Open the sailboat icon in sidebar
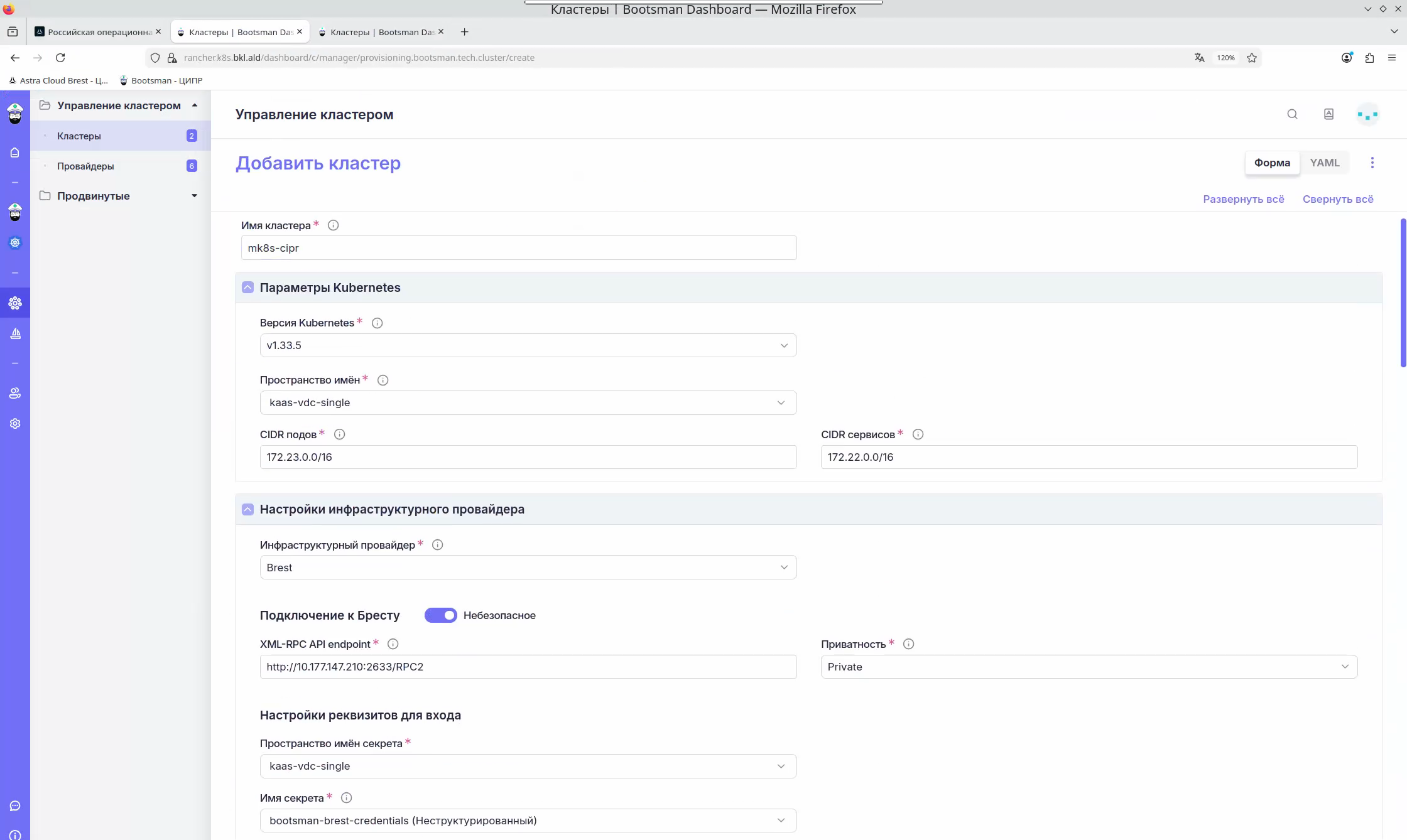Viewport: 1407px width, 840px height. point(15,333)
